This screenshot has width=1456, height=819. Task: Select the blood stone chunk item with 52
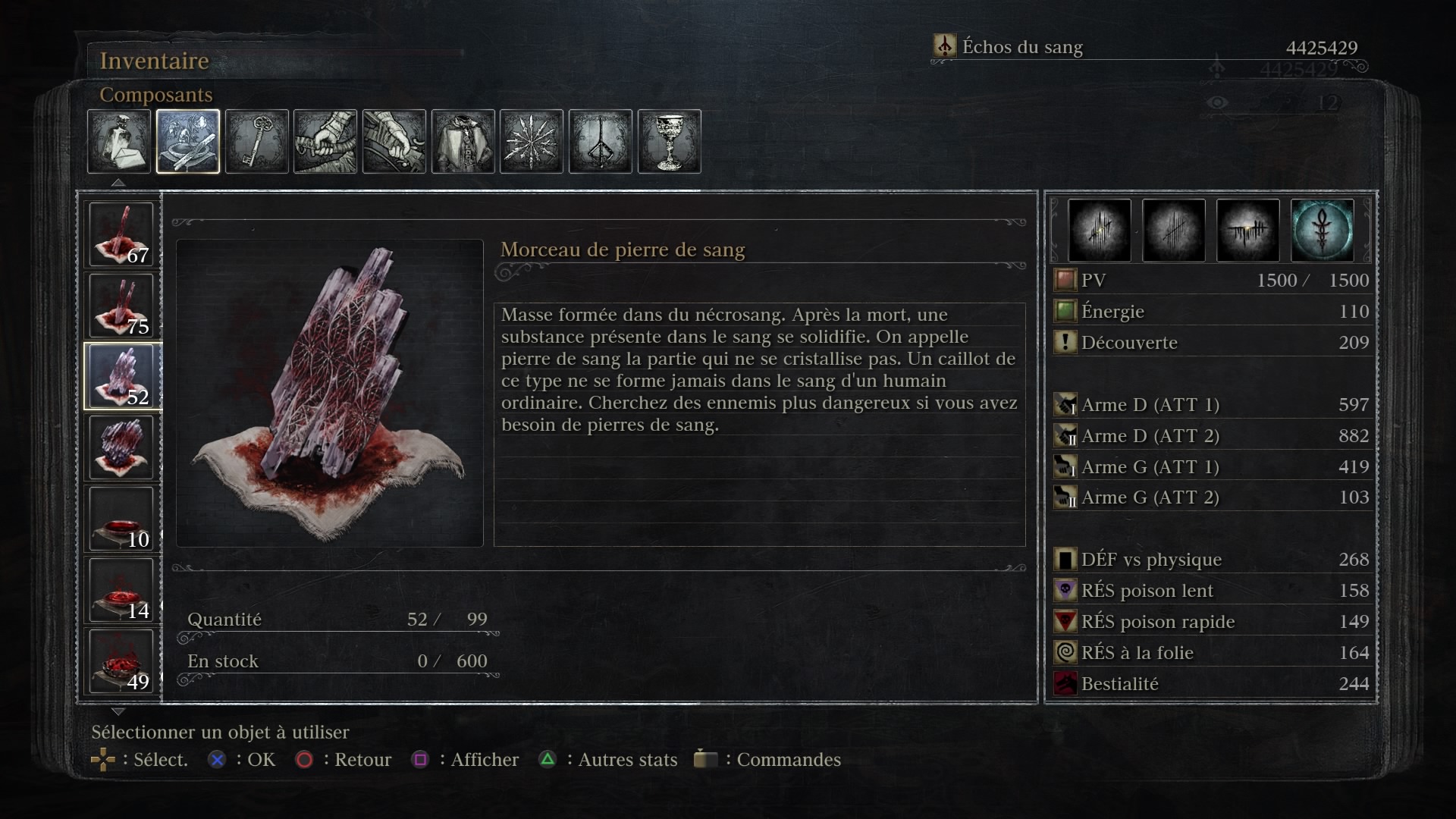[121, 376]
